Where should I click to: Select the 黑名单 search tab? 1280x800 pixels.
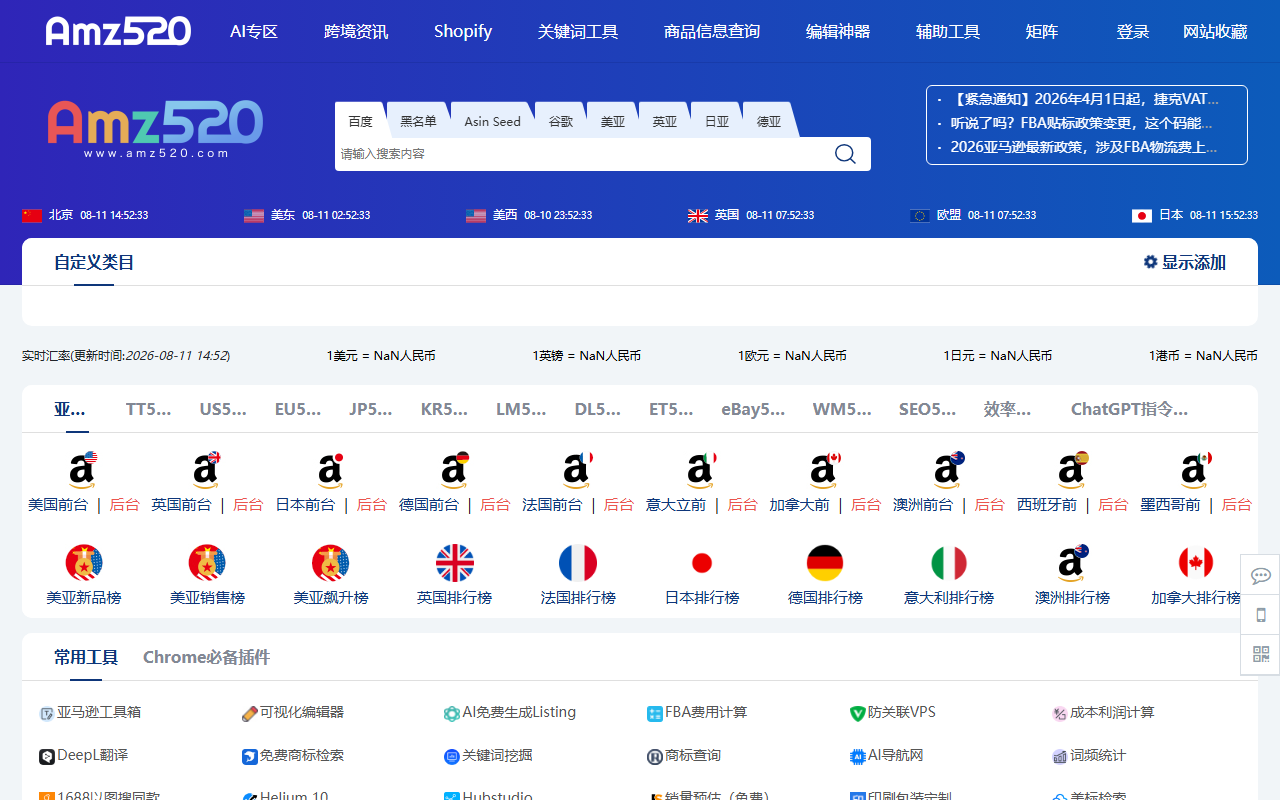(x=418, y=121)
